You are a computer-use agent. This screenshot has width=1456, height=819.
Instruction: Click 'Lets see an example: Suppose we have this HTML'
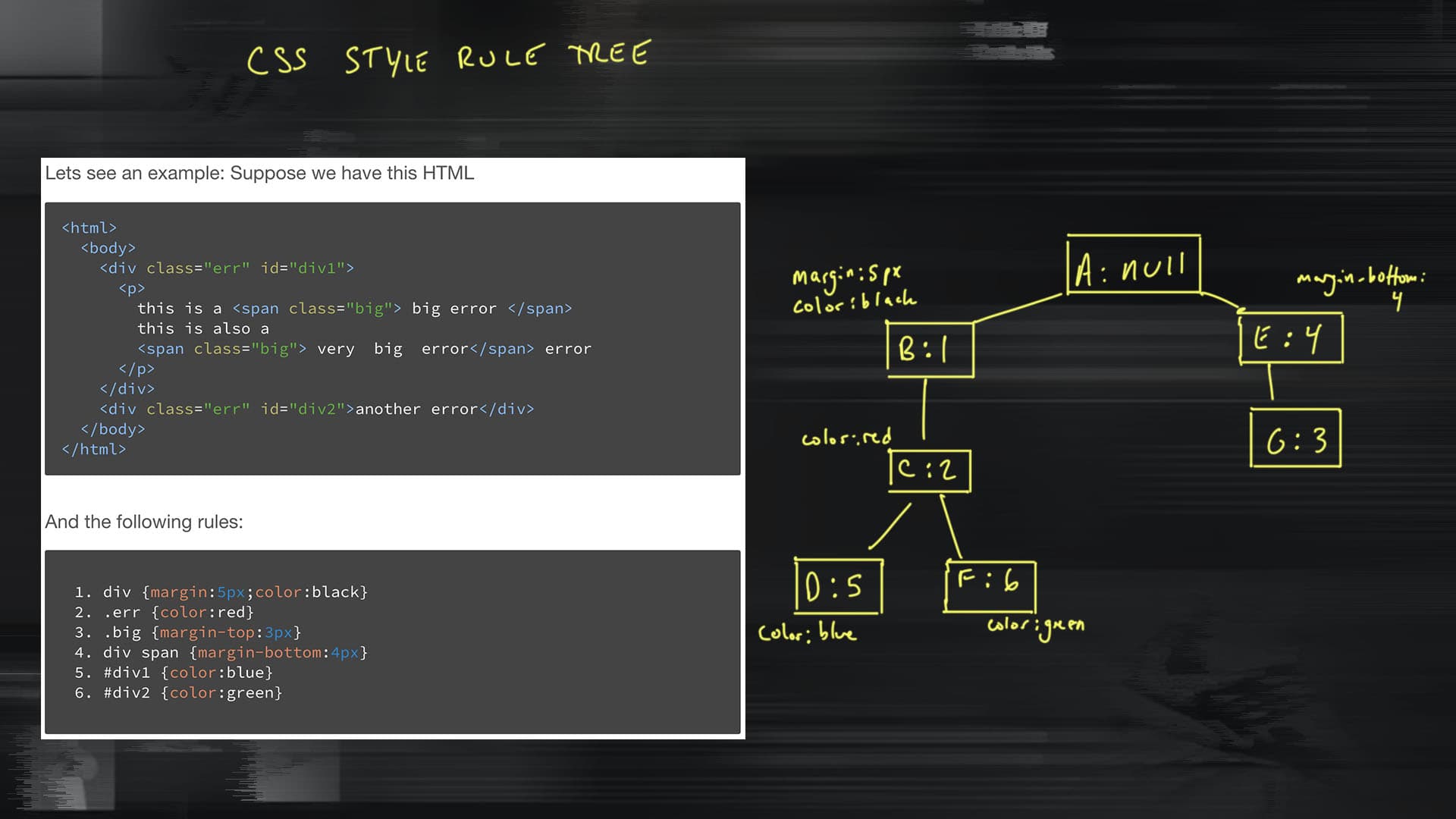[x=259, y=173]
